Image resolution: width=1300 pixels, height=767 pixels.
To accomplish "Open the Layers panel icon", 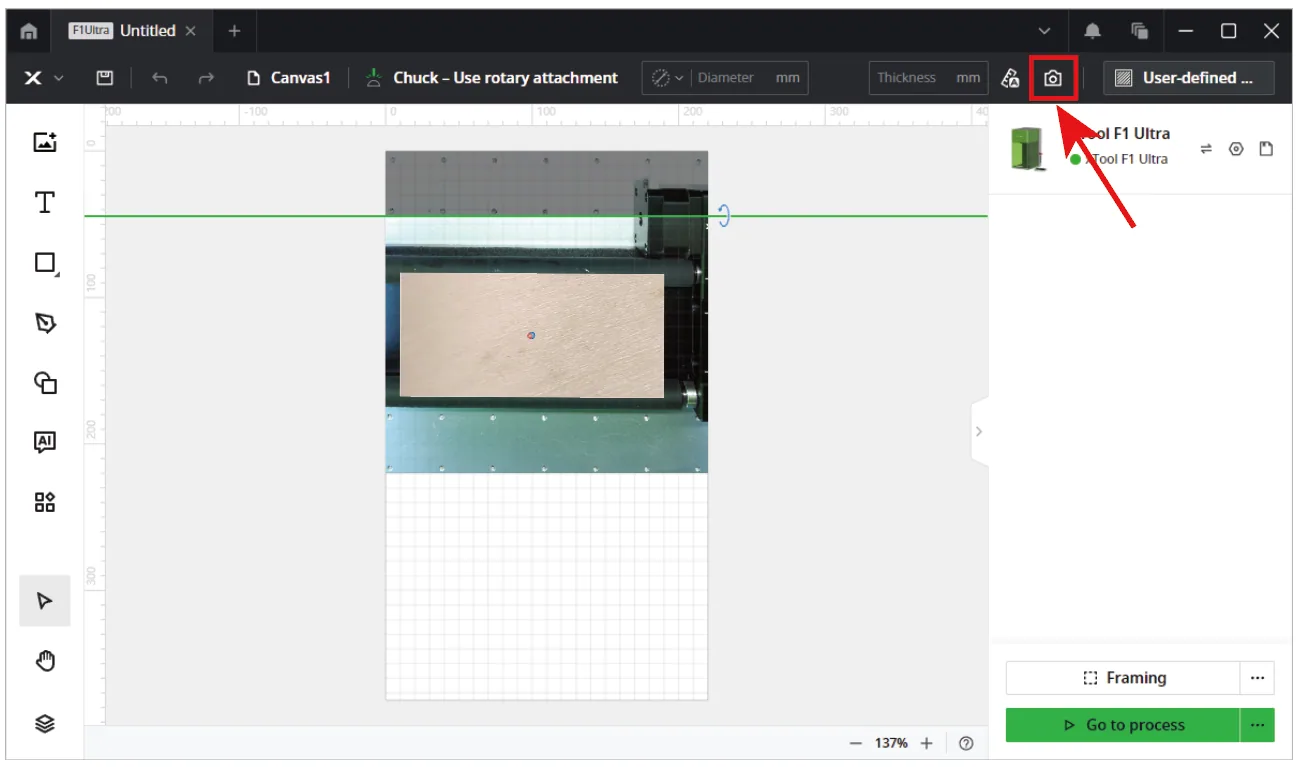I will tap(45, 724).
